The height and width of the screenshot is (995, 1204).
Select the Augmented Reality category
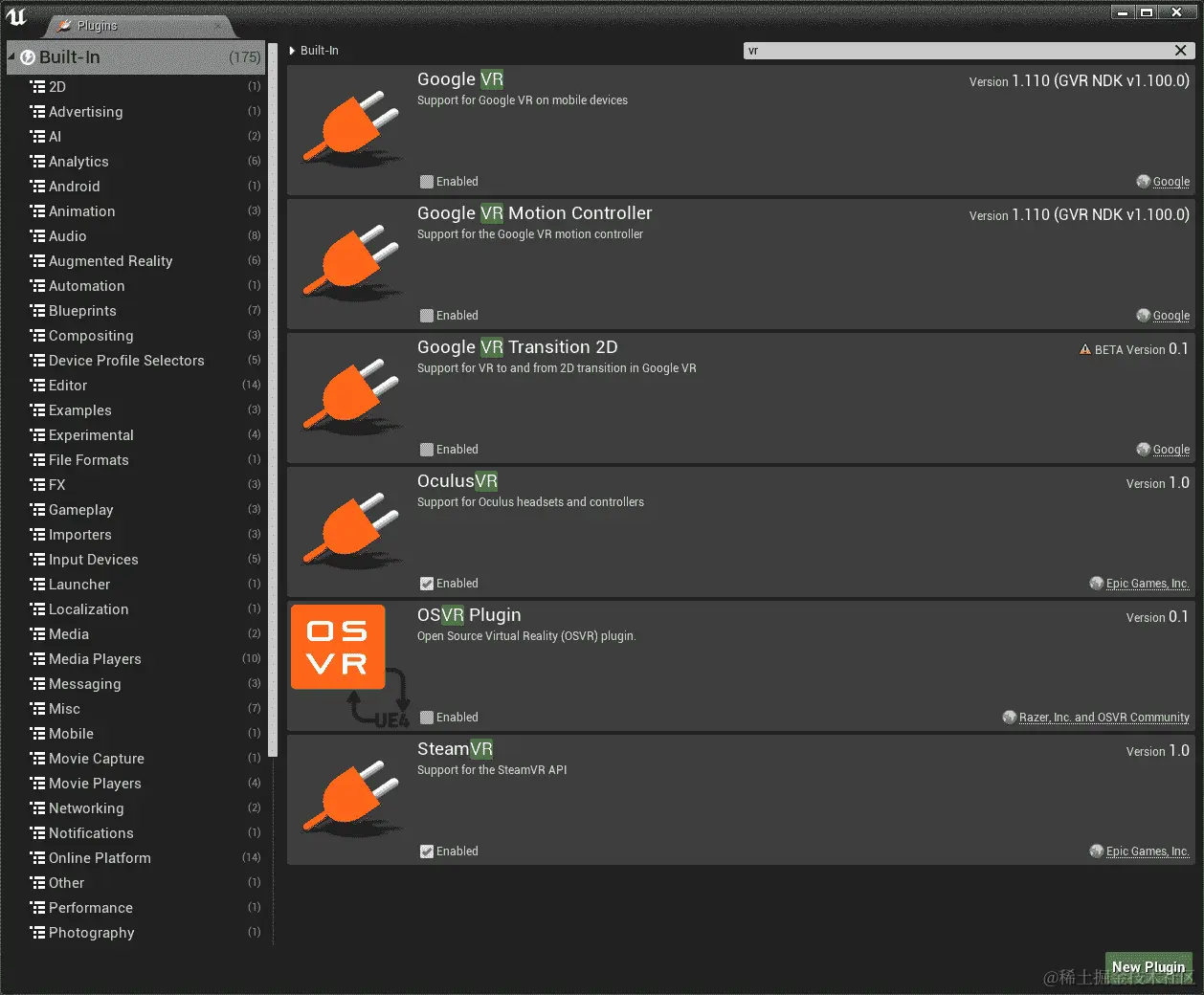click(137, 260)
